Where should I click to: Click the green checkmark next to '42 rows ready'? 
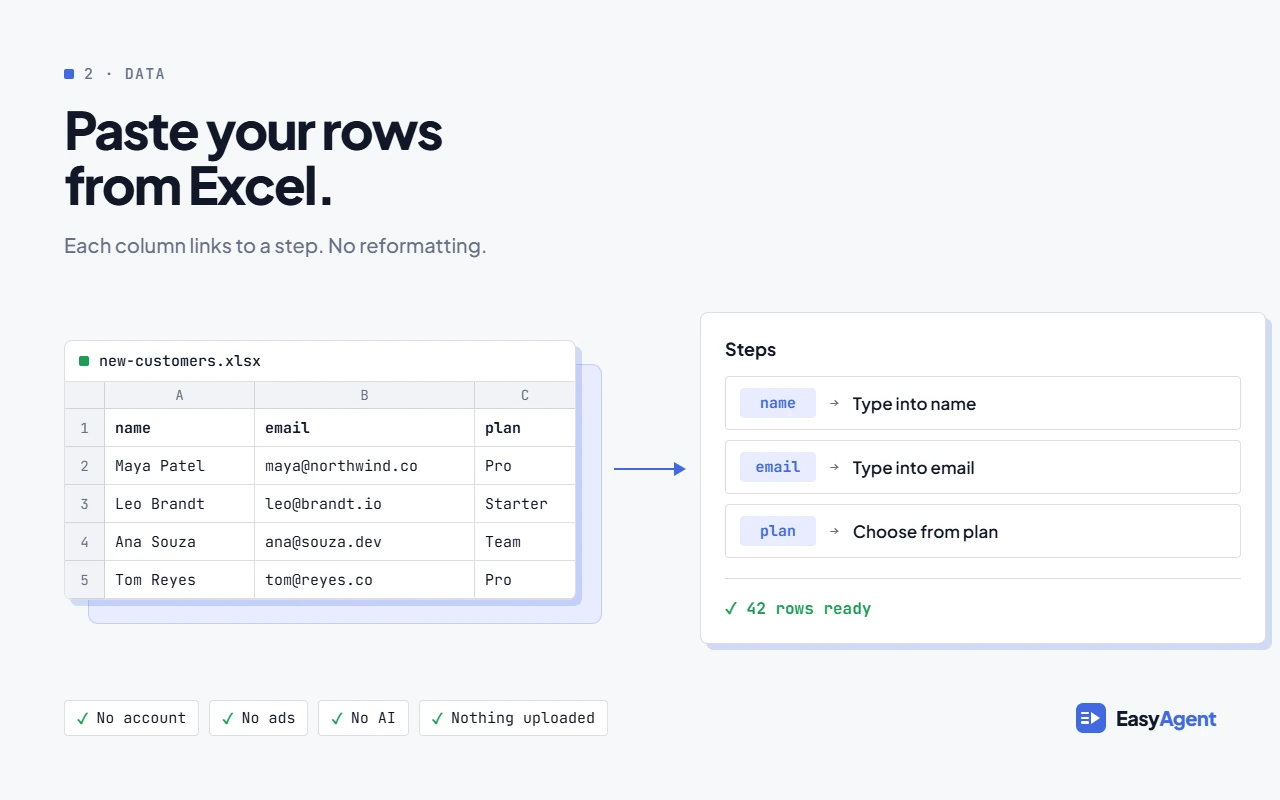click(x=731, y=608)
